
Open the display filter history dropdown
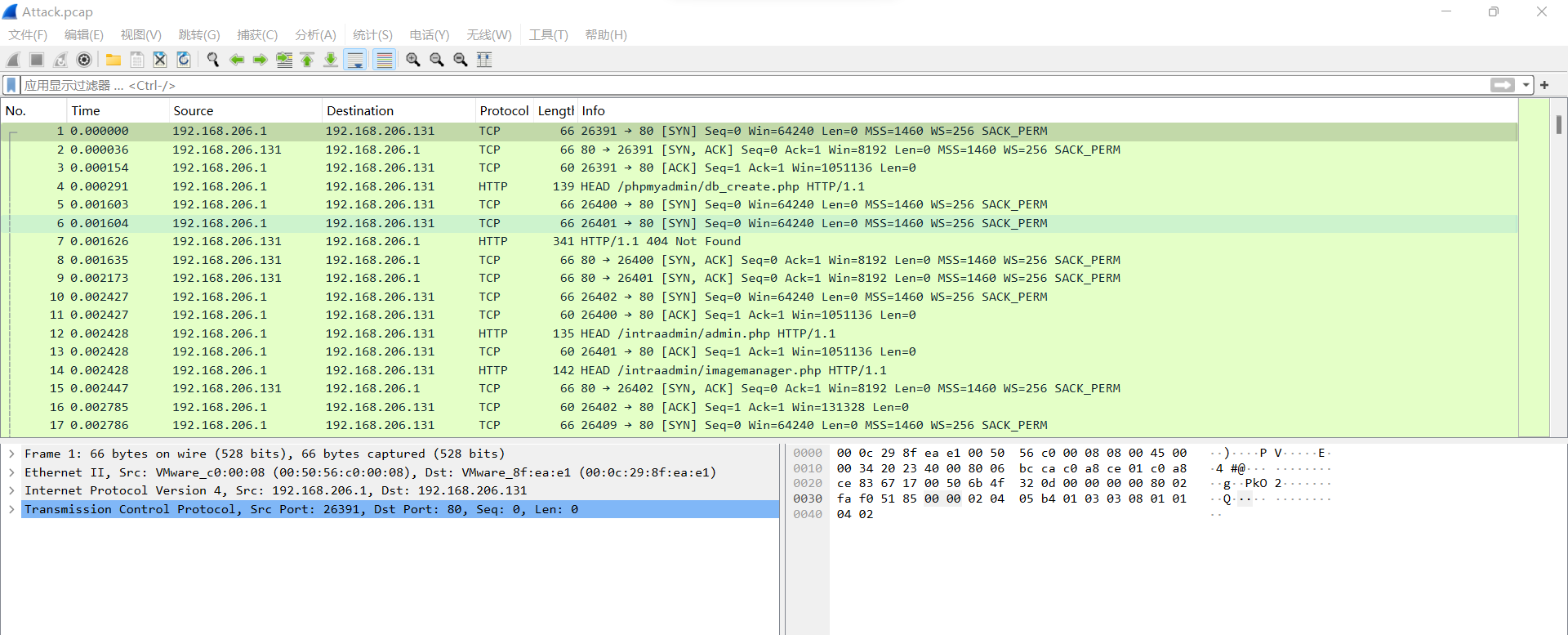[x=1526, y=85]
